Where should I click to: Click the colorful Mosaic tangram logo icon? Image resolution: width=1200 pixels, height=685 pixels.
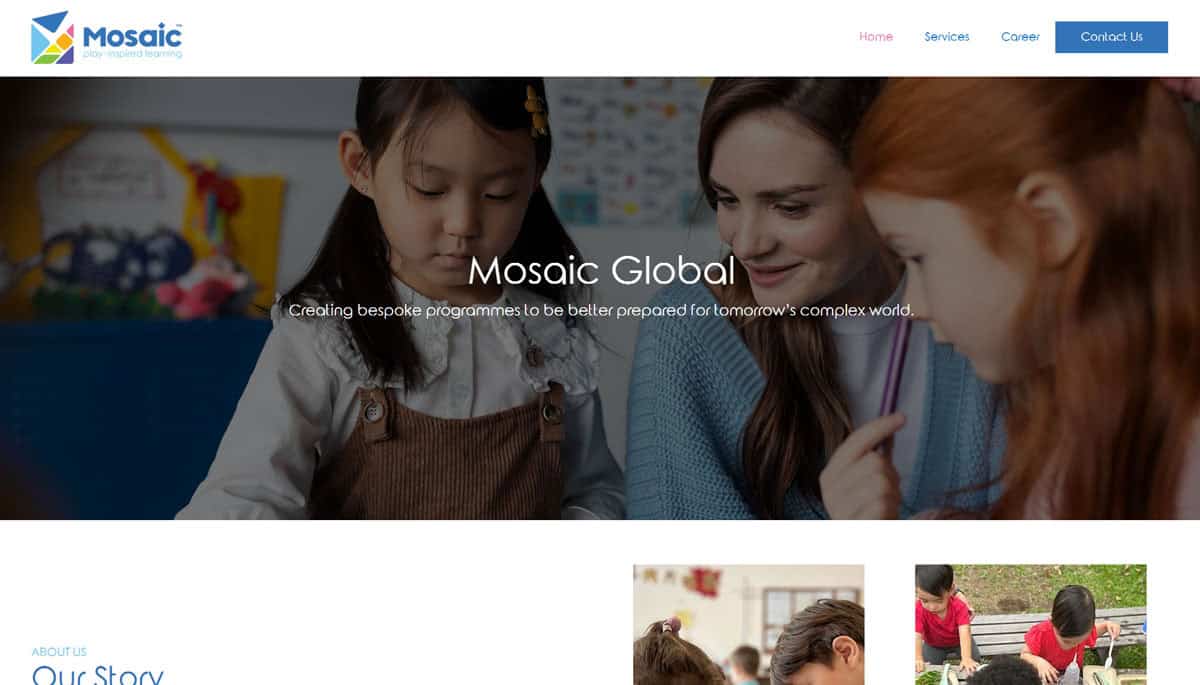click(52, 37)
